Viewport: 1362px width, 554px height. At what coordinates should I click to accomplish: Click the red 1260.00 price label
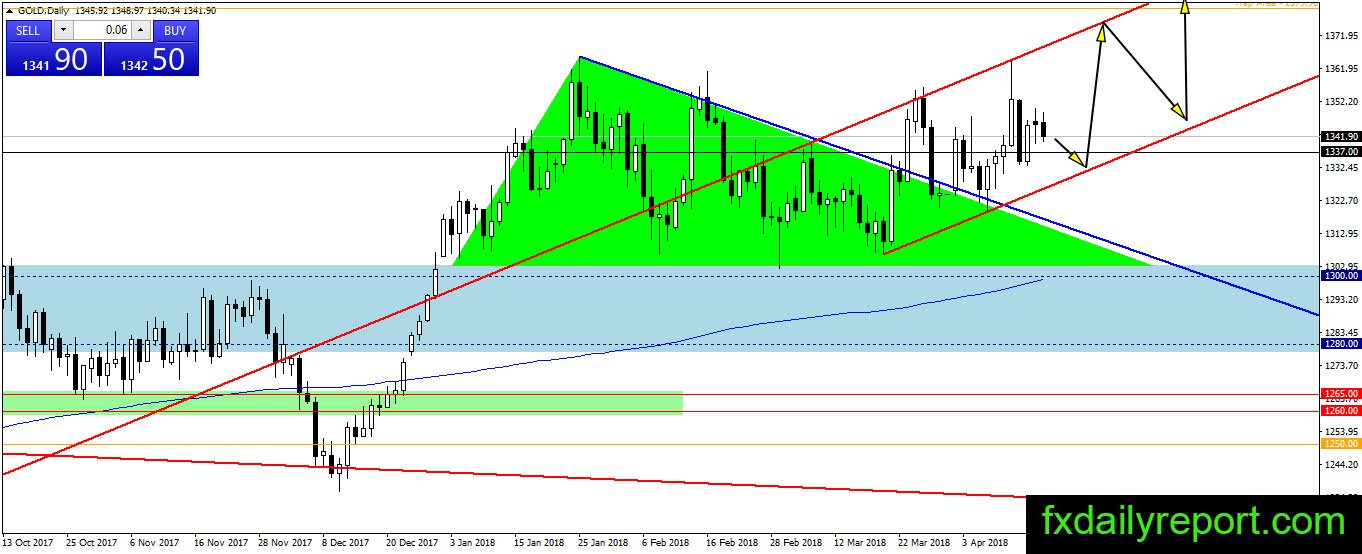1340,410
